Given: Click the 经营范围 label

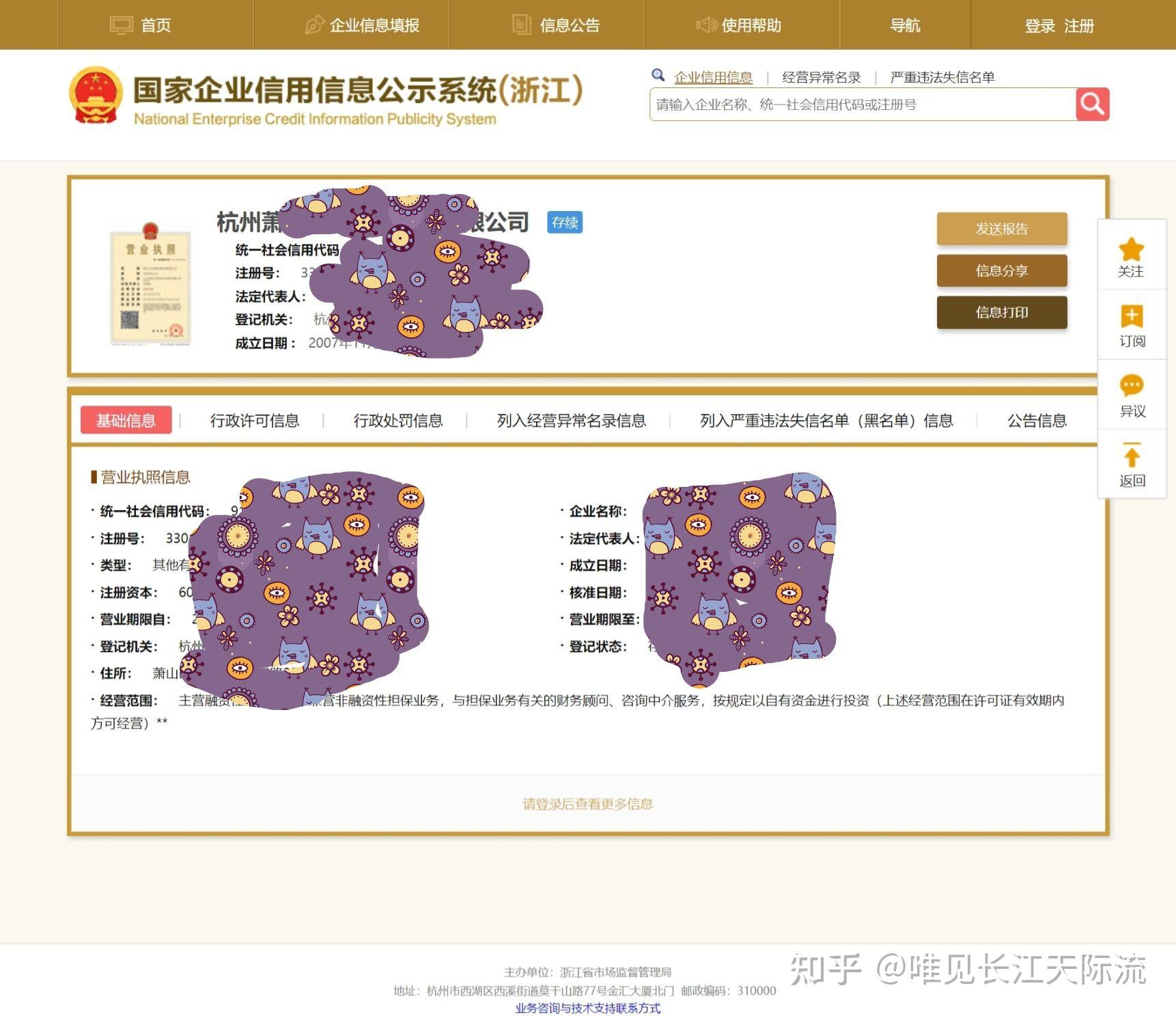Looking at the screenshot, I should pos(128,701).
